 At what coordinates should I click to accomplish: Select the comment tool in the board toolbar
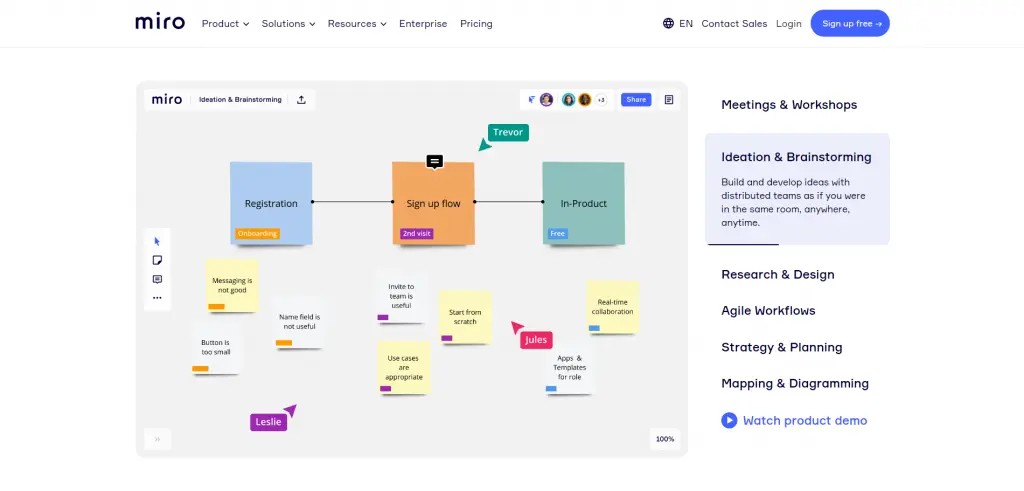pyautogui.click(x=157, y=279)
